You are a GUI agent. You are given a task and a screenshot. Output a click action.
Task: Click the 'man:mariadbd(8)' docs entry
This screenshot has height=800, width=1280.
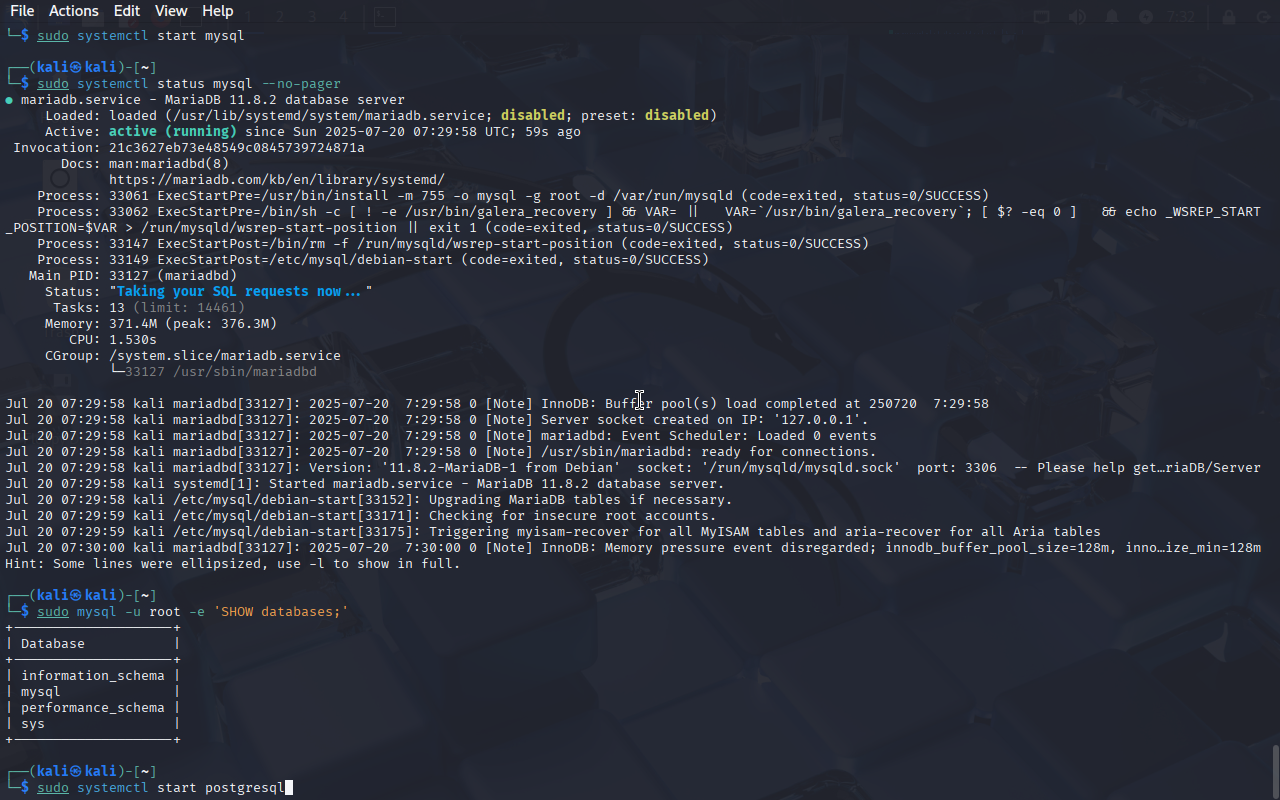(169, 164)
